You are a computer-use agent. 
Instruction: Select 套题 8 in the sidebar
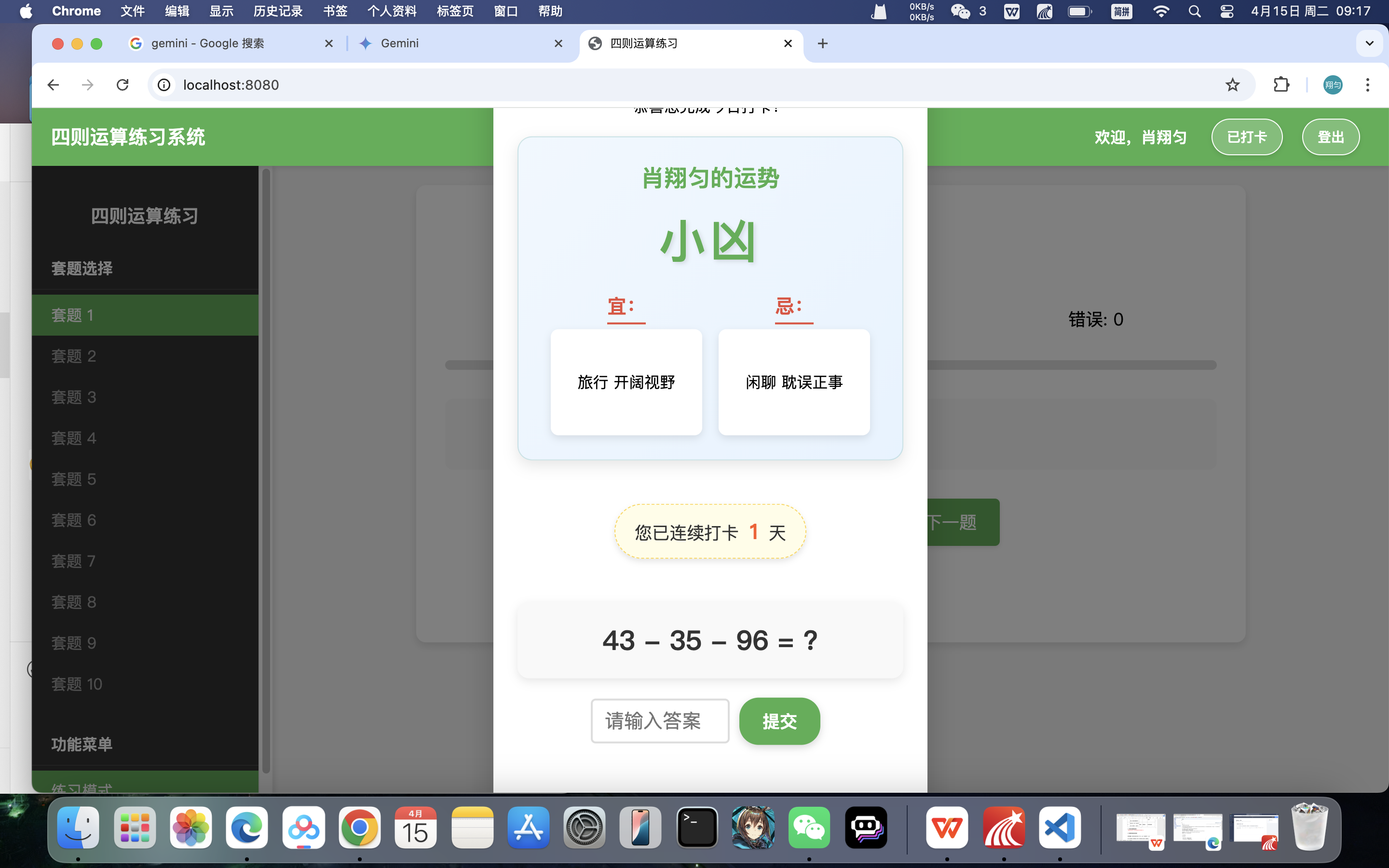click(x=145, y=602)
